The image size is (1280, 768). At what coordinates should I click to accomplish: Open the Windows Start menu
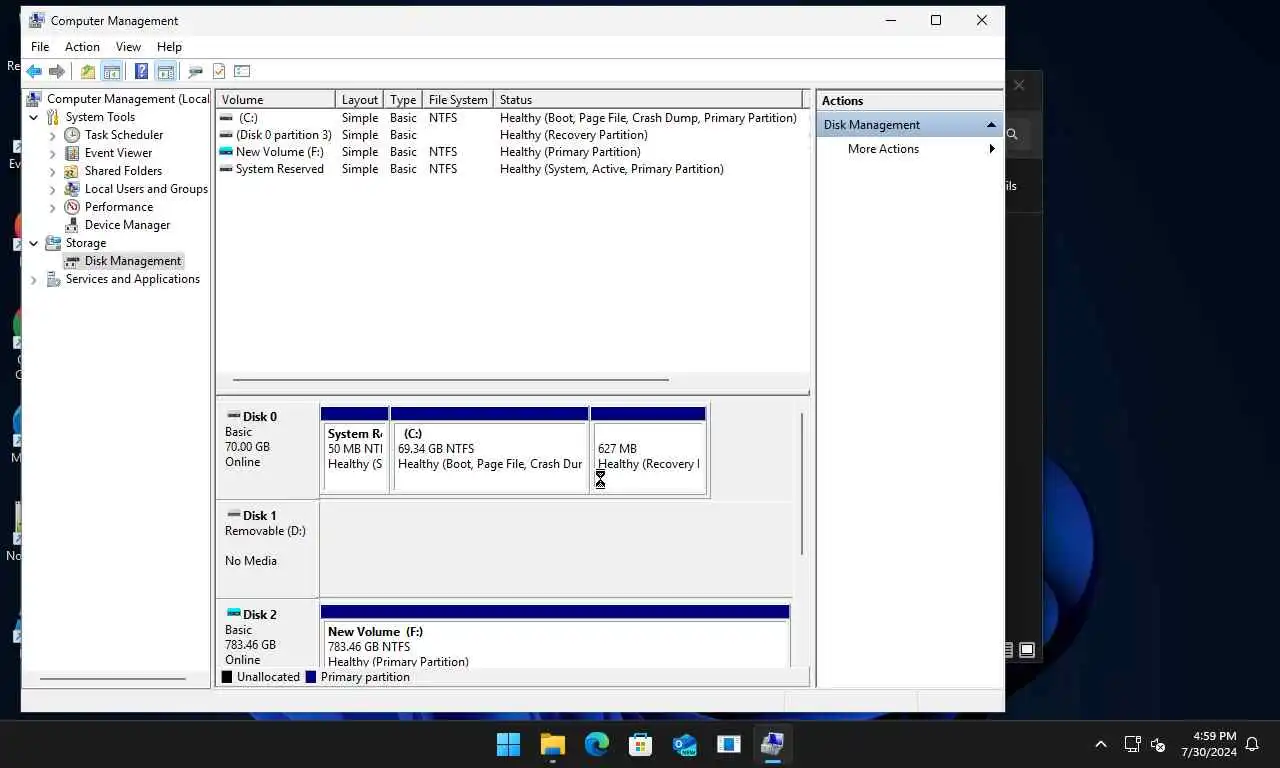click(508, 744)
